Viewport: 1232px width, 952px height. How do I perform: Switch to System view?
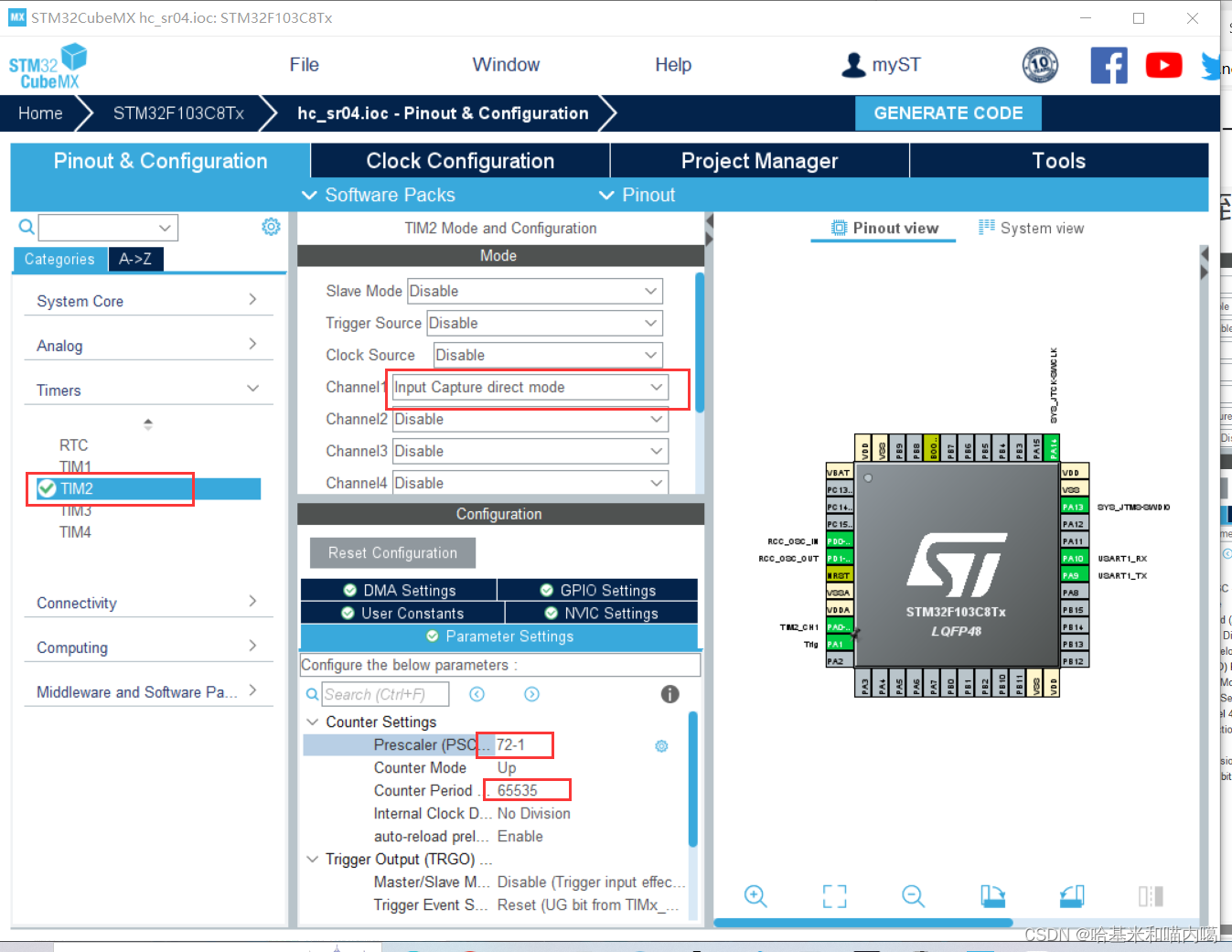click(1031, 229)
